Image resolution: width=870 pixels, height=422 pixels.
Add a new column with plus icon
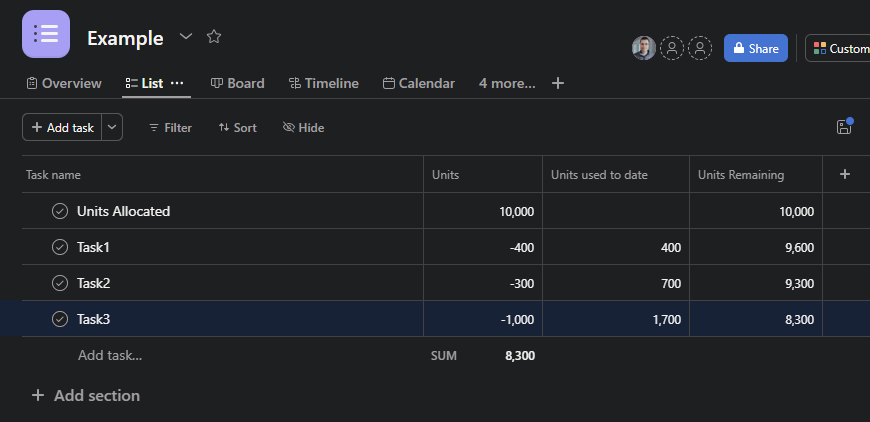coord(845,174)
